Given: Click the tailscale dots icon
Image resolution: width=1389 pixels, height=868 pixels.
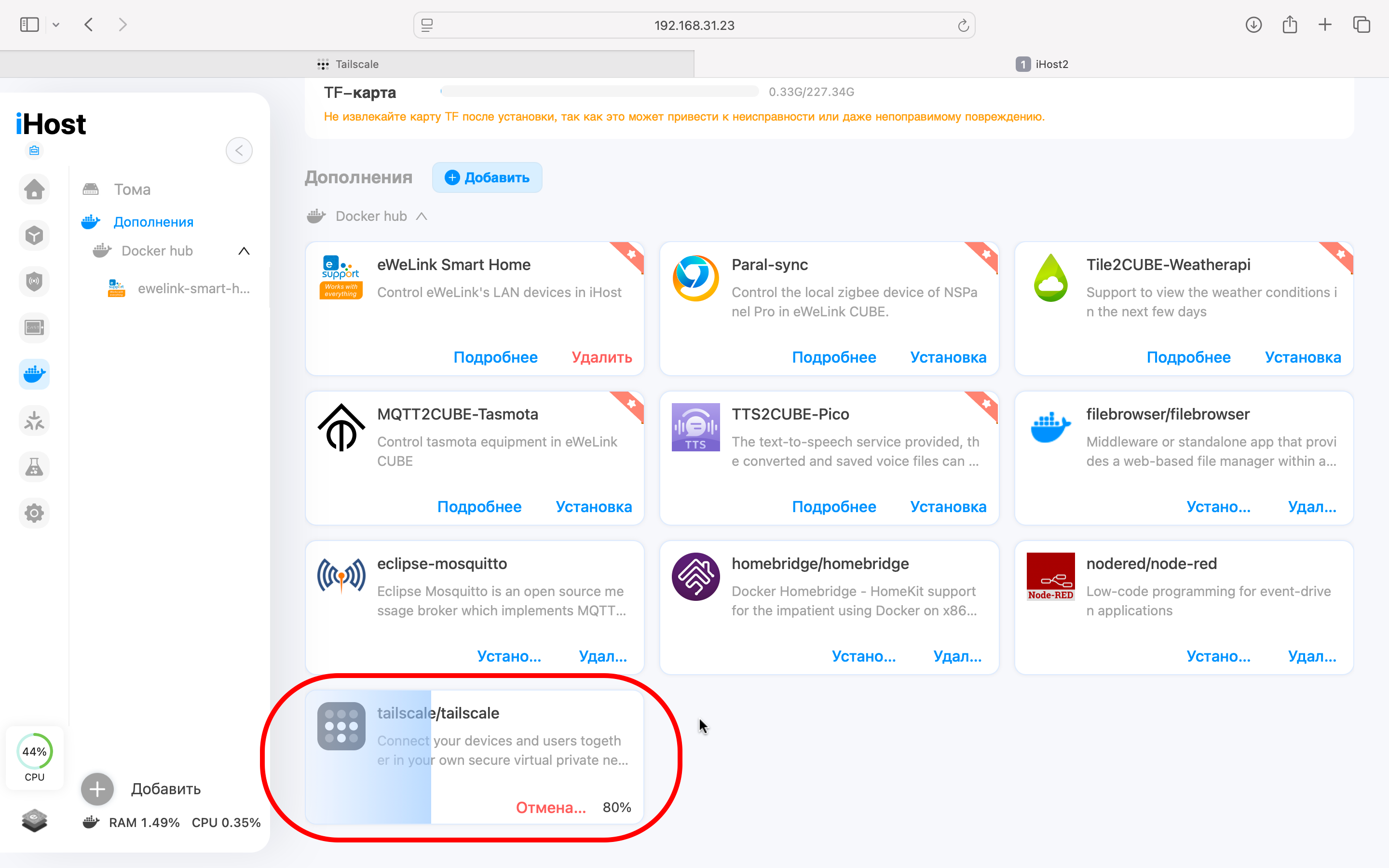Looking at the screenshot, I should point(341,726).
